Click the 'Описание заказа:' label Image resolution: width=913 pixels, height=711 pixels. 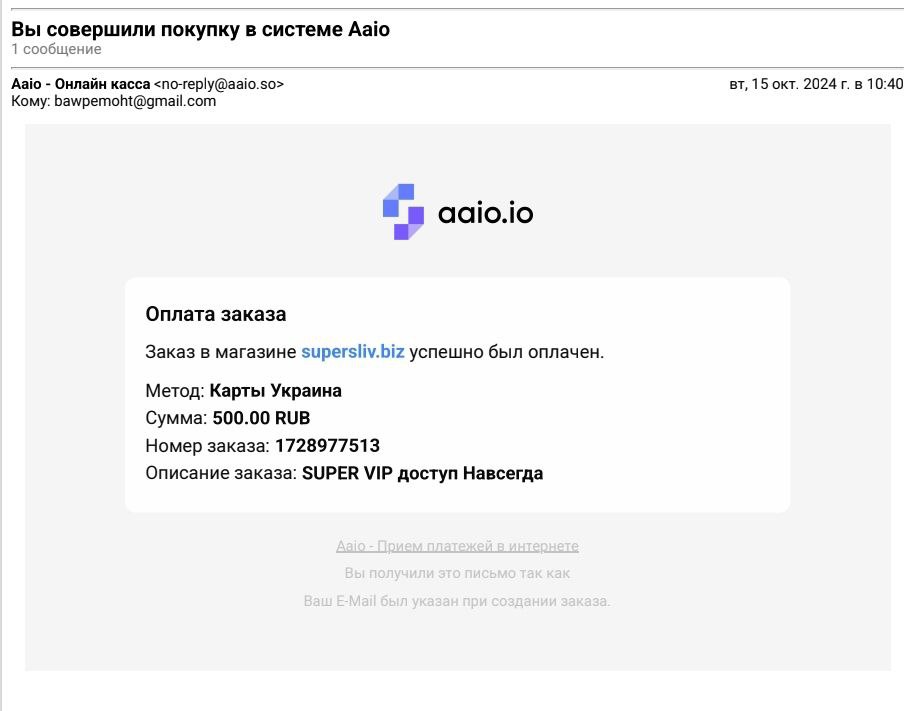pyautogui.click(x=221, y=473)
